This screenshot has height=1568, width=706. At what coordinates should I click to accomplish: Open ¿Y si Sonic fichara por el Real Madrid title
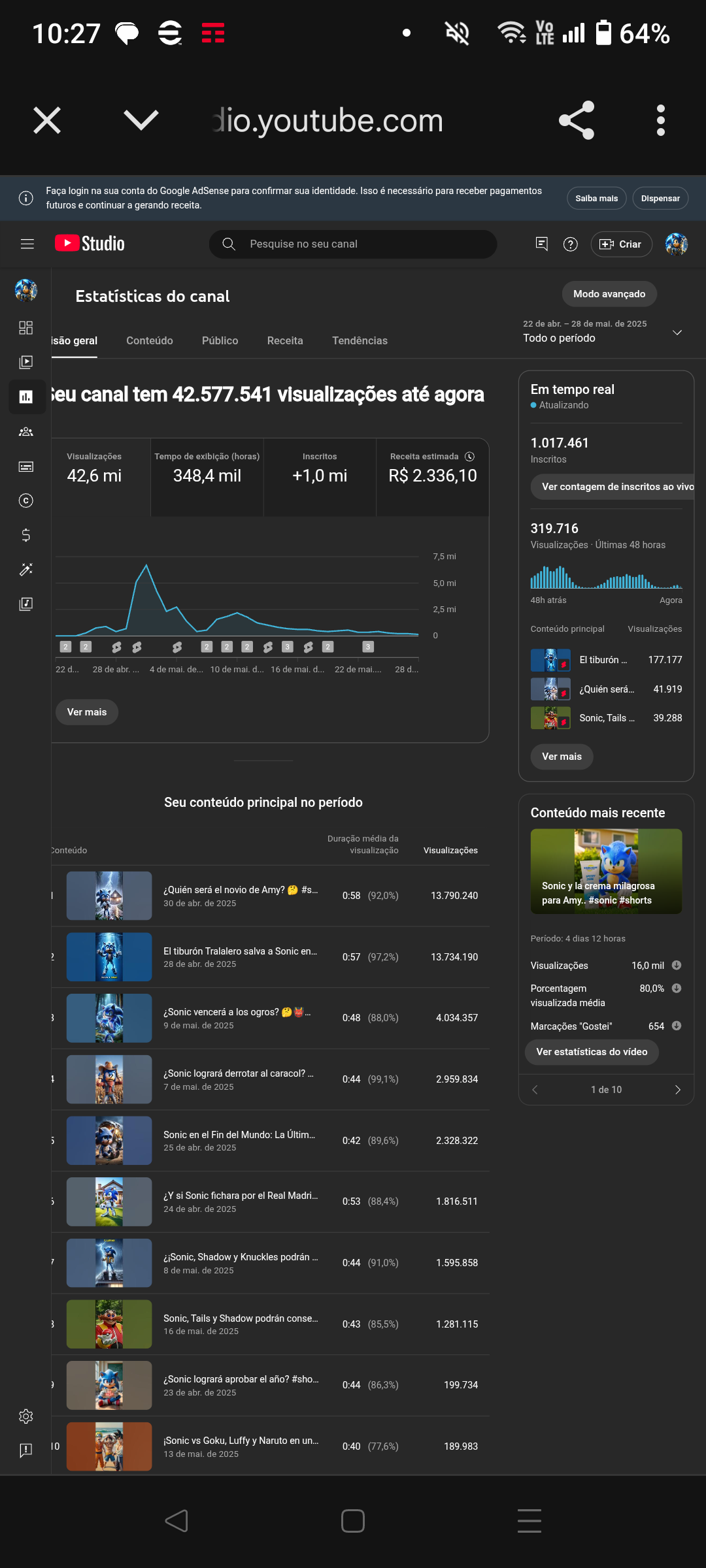[241, 1196]
